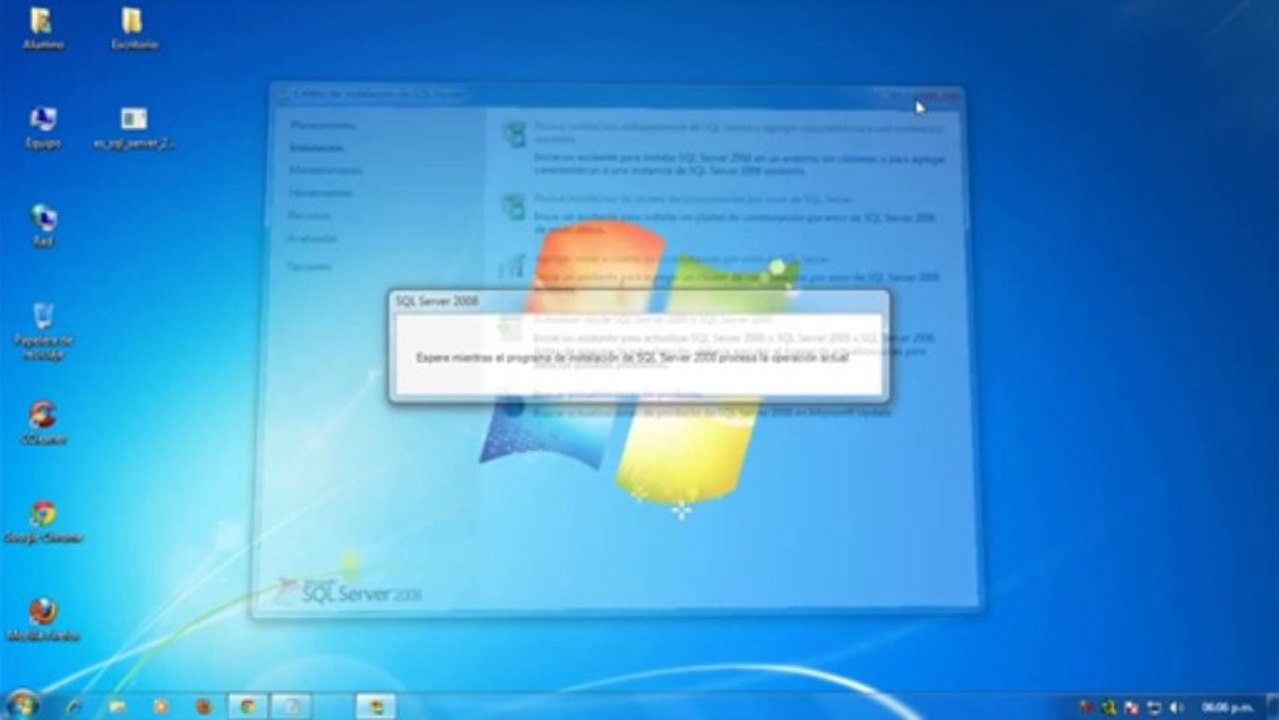Select the Mozilla Firefox desktop shortcut
Image resolution: width=1279 pixels, height=720 pixels.
(x=43, y=620)
